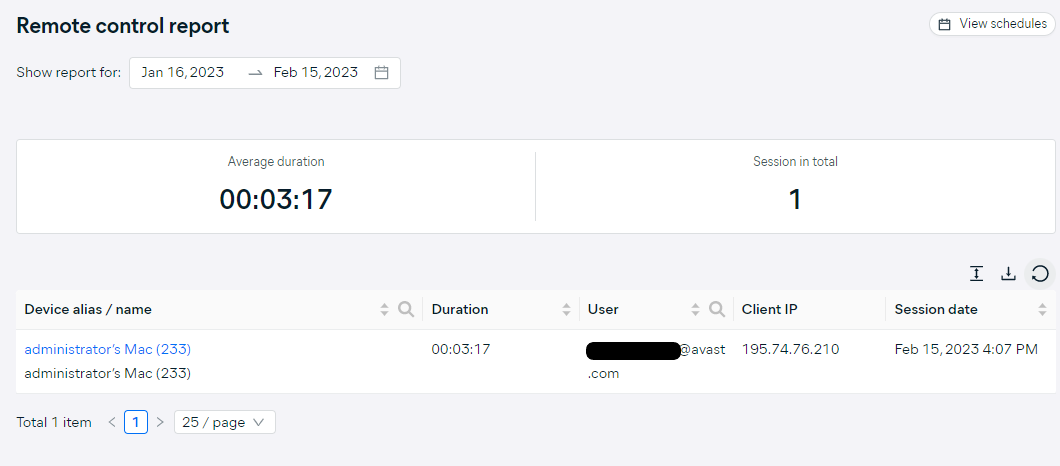
Task: Click the previous page arrow
Action: [112, 422]
